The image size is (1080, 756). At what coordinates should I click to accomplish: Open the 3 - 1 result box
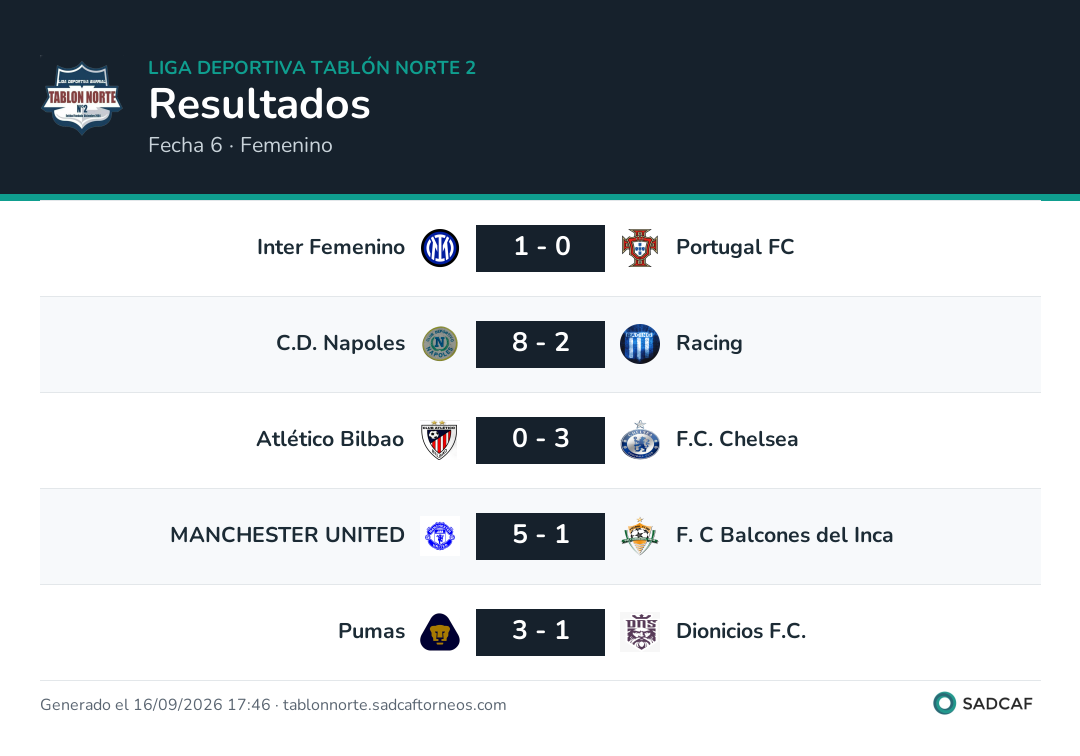coord(541,632)
